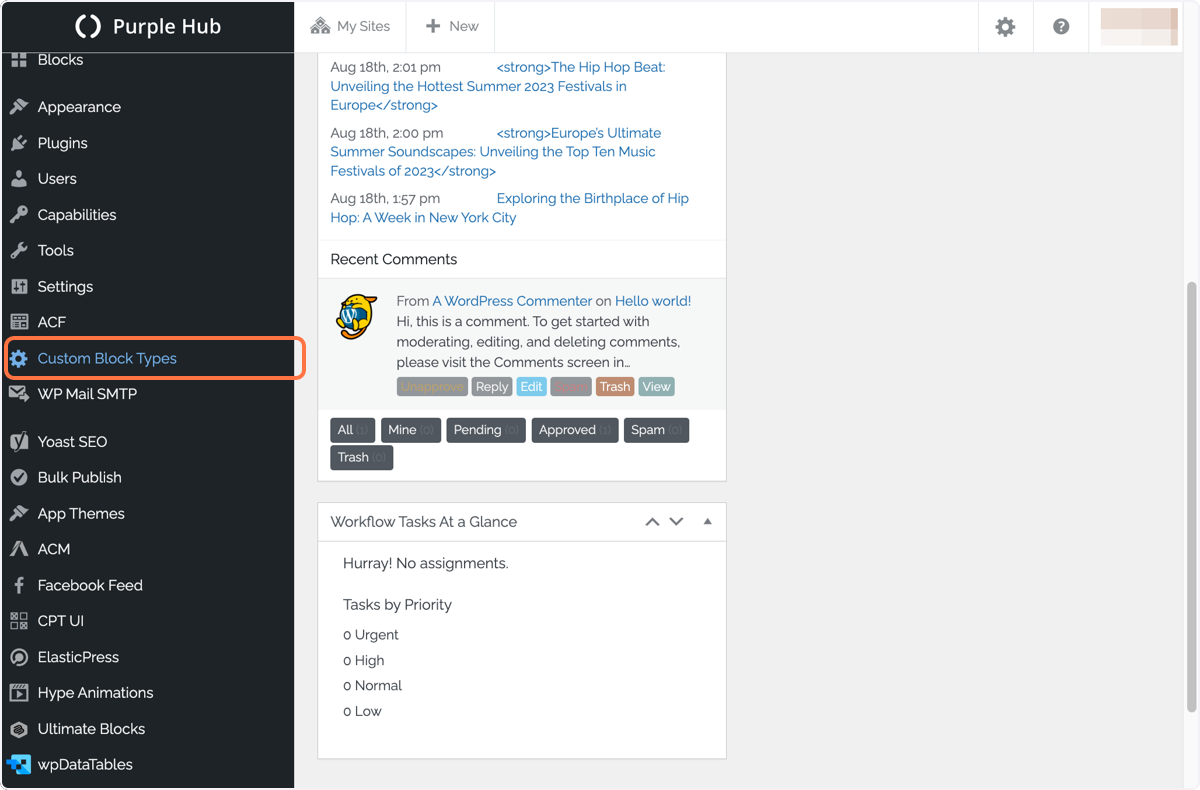Screen dimensions: 1200x790
Task: Filter comments by Pending
Action: 486,430
